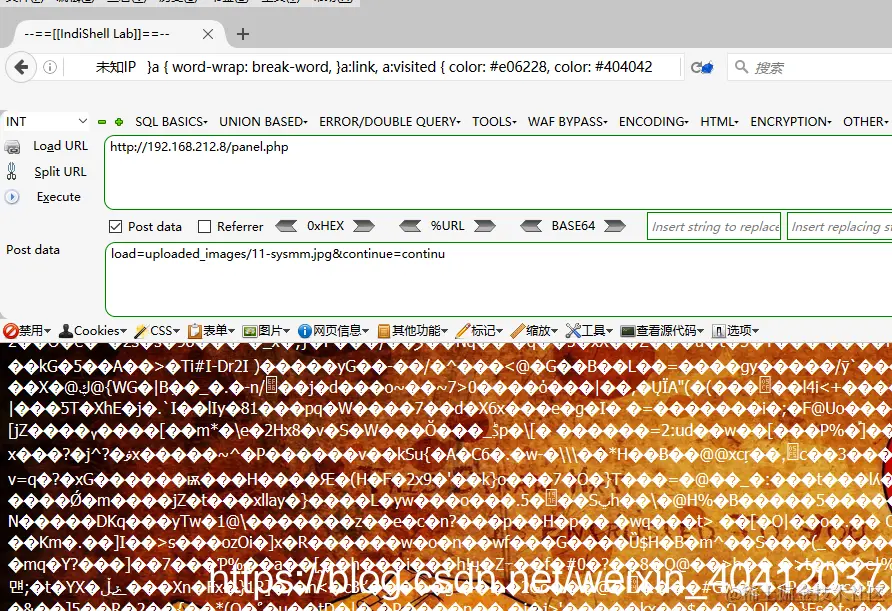The height and width of the screenshot is (611, 892).
Task: Open the INT dropdown
Action: click(x=45, y=120)
